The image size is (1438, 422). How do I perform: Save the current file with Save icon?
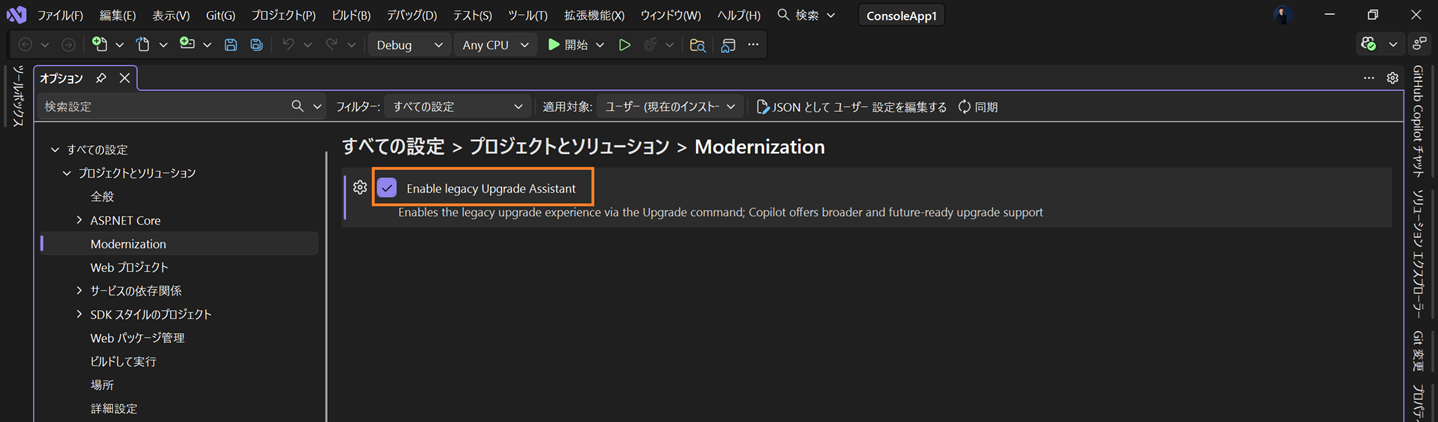click(231, 45)
